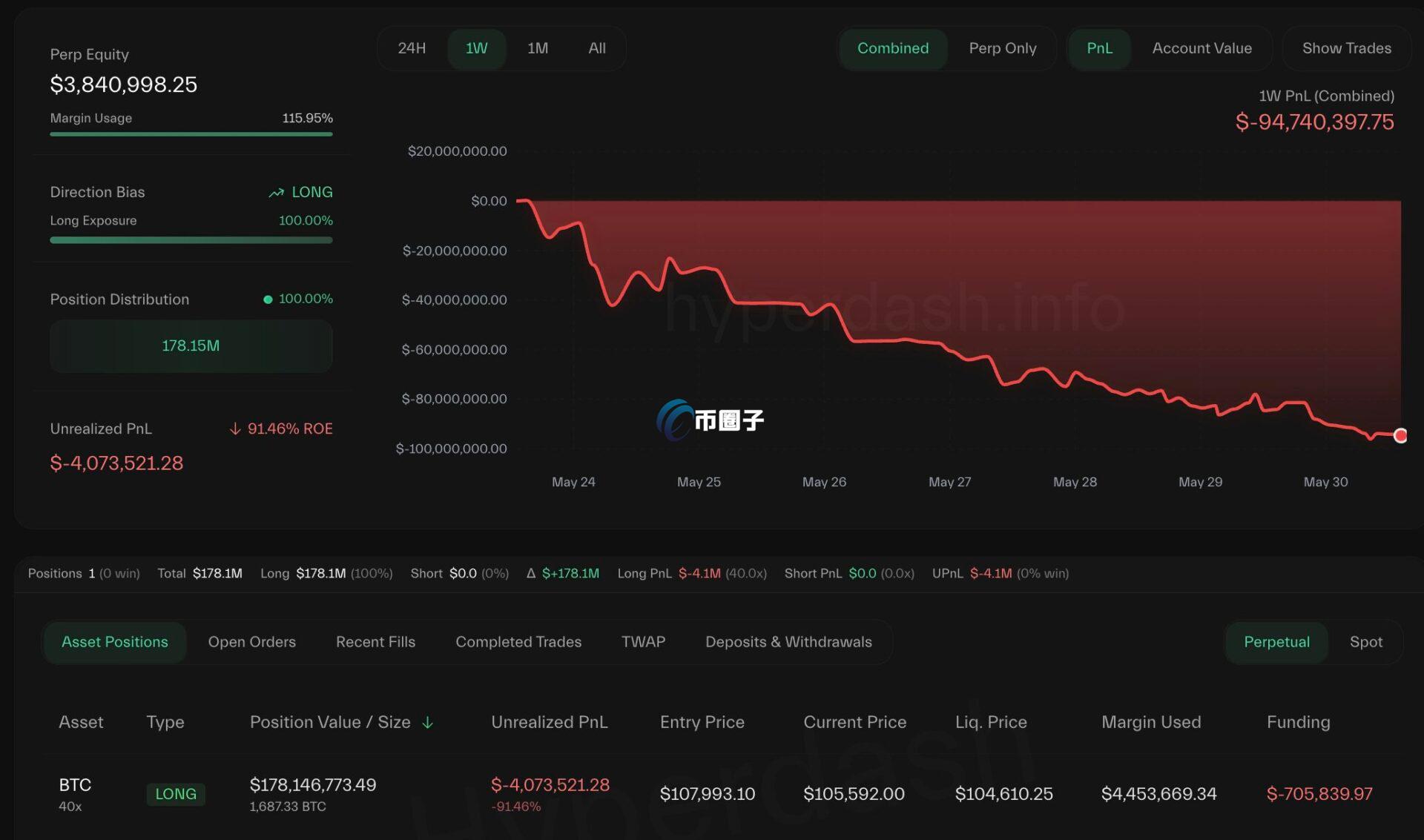Switch chart to Account Value view
The height and width of the screenshot is (840, 1424).
pyautogui.click(x=1201, y=48)
